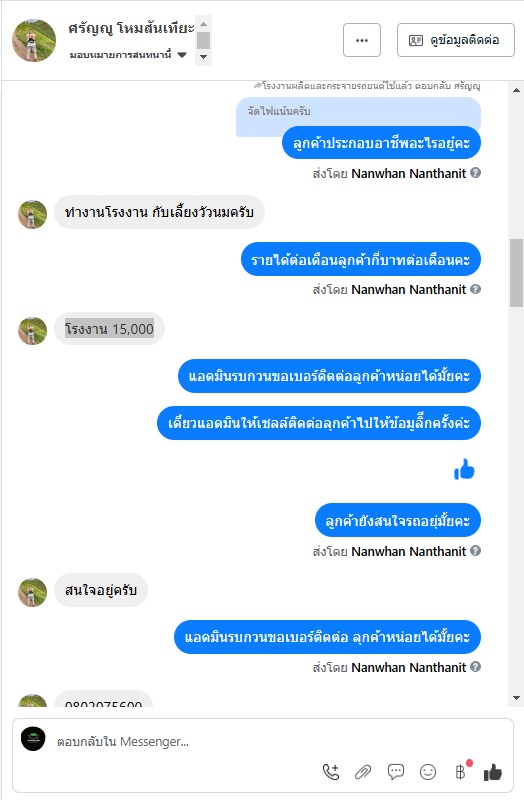Expand มอบหมายการสนทนานี้ assignment dropdown
This screenshot has width=524, height=800.
(x=182, y=55)
